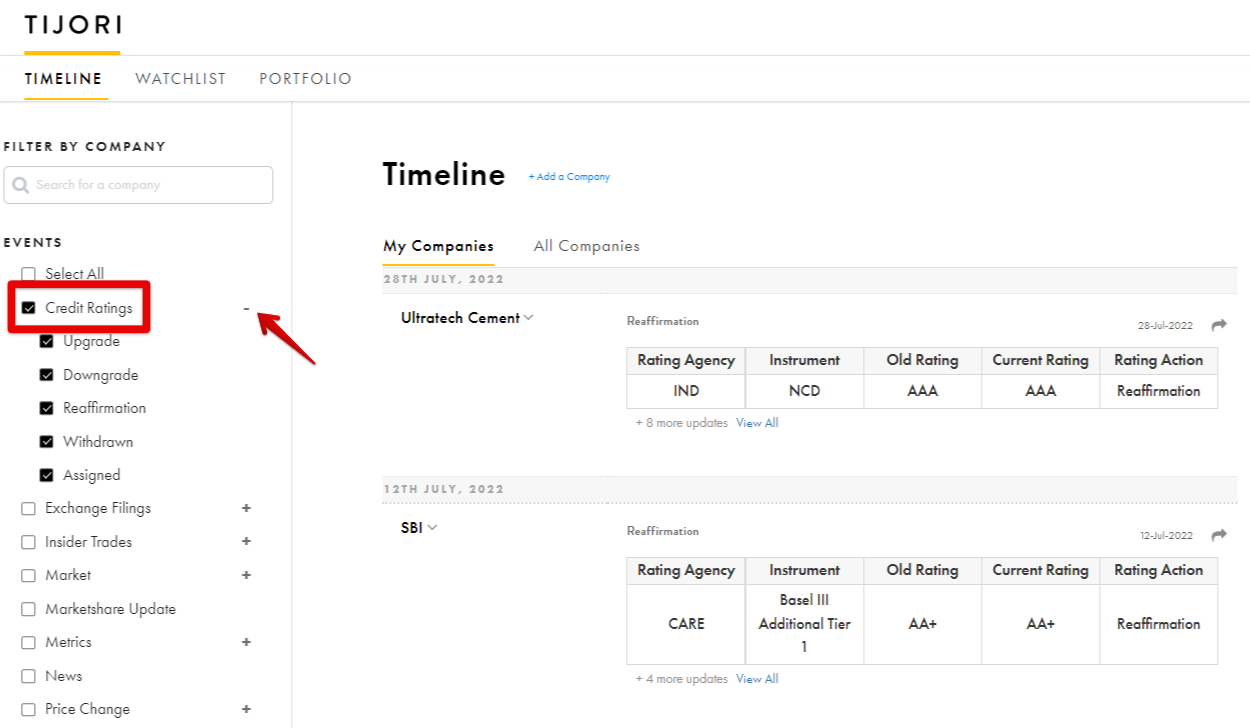Image resolution: width=1250 pixels, height=728 pixels.
Task: Check the News checkbox
Action: tap(28, 676)
